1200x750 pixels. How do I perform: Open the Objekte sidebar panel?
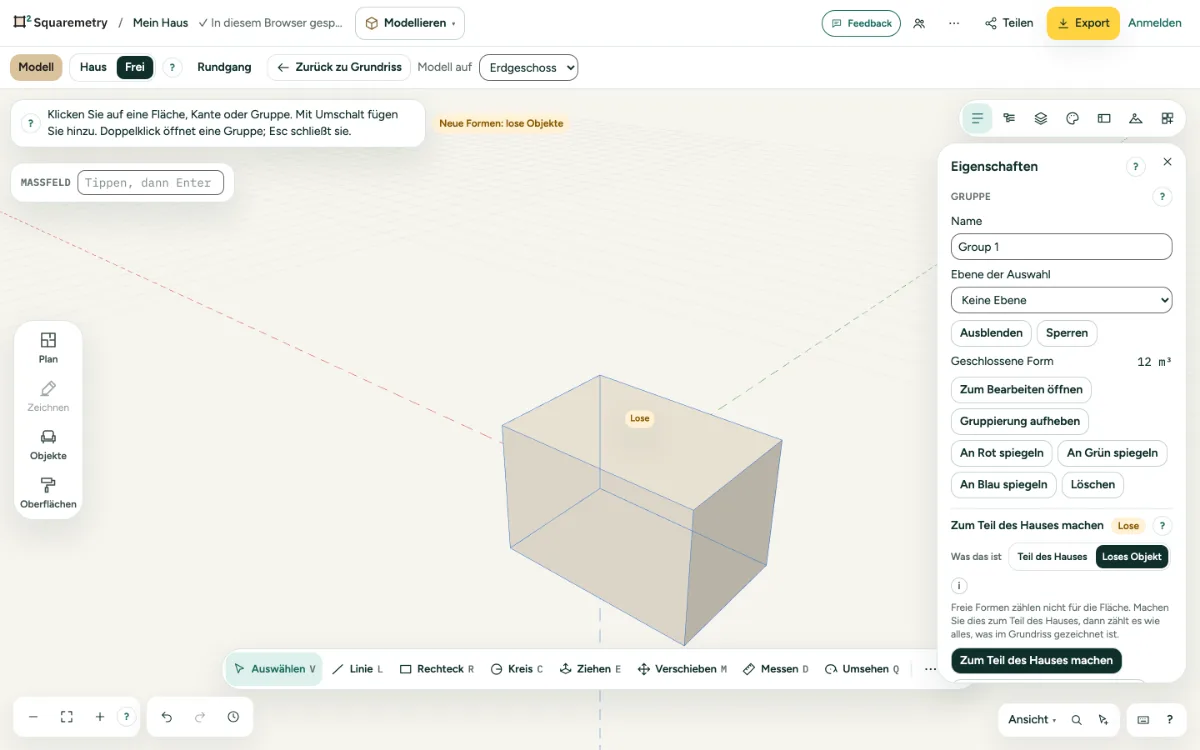tap(48, 444)
